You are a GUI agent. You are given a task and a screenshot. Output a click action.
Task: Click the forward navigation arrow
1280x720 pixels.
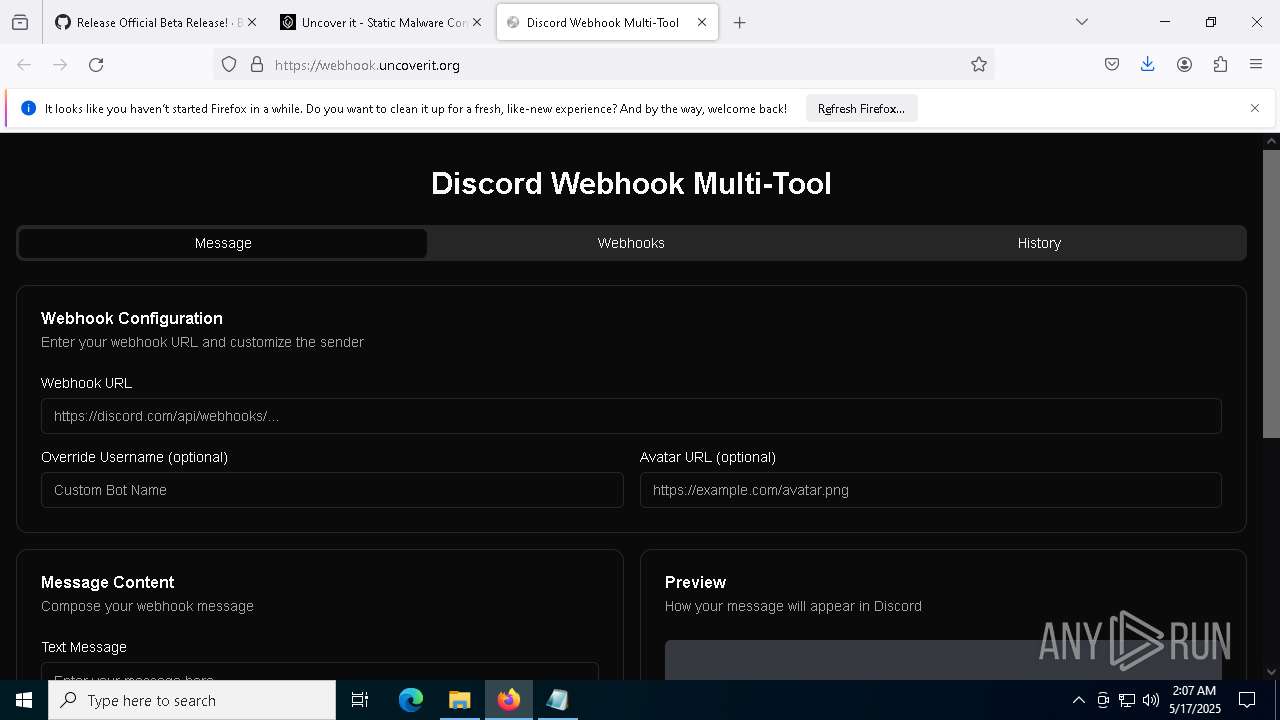coord(60,65)
